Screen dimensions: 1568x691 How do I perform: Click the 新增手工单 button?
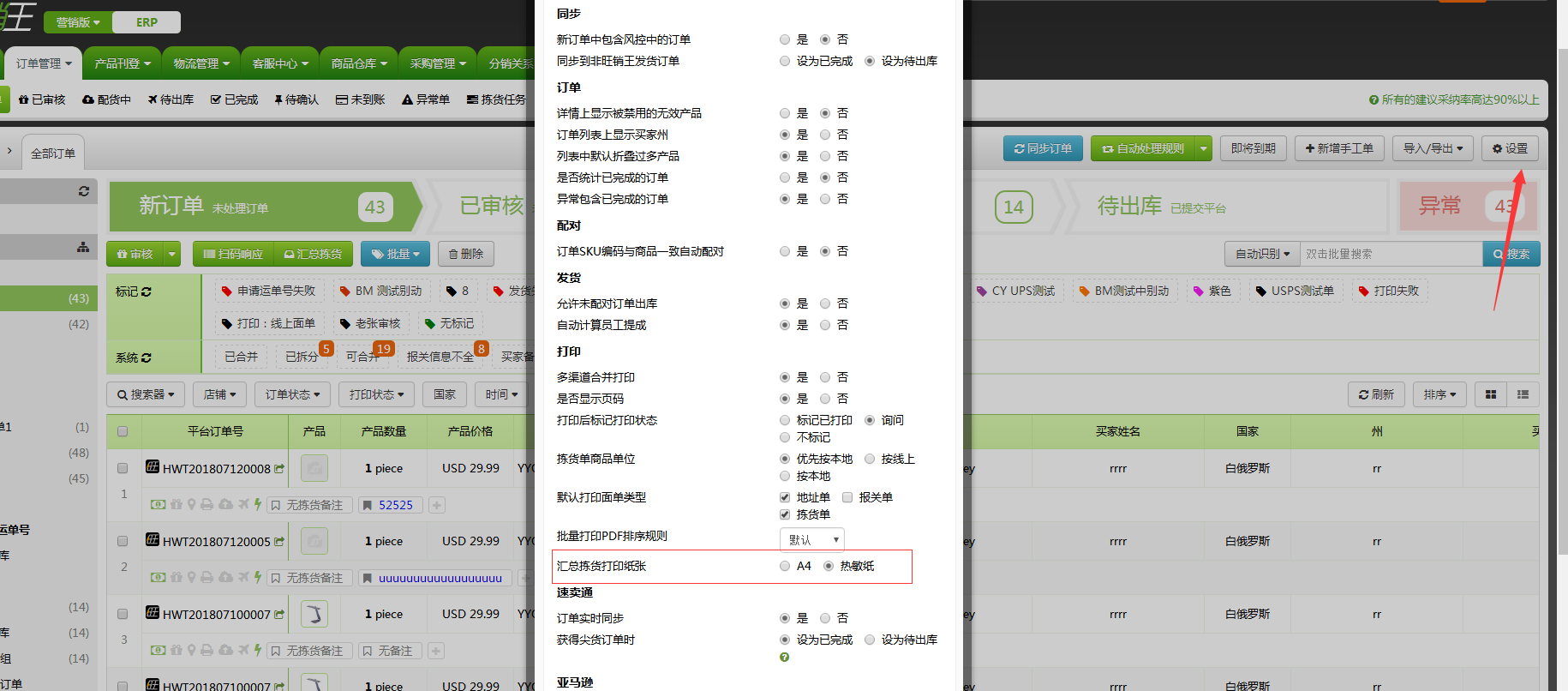1338,148
